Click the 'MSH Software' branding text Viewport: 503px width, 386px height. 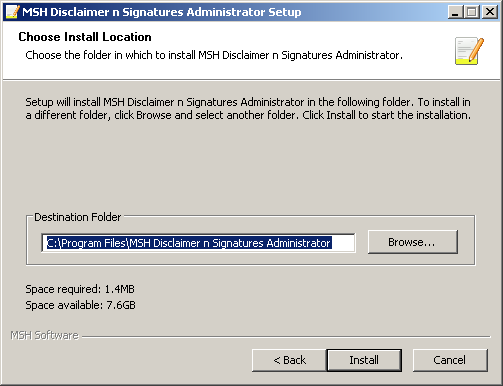[44, 335]
